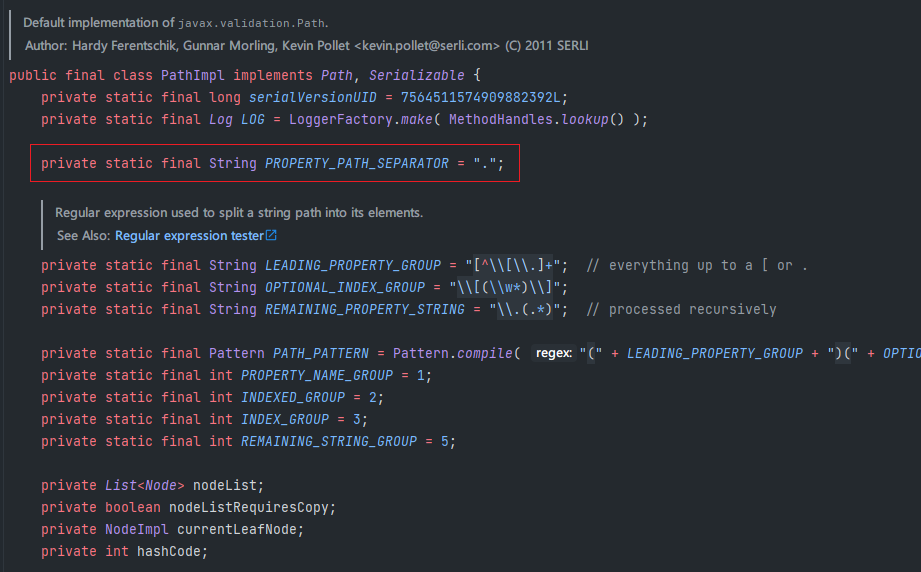
Task: Click the external link icon after tester
Action: click(271, 235)
